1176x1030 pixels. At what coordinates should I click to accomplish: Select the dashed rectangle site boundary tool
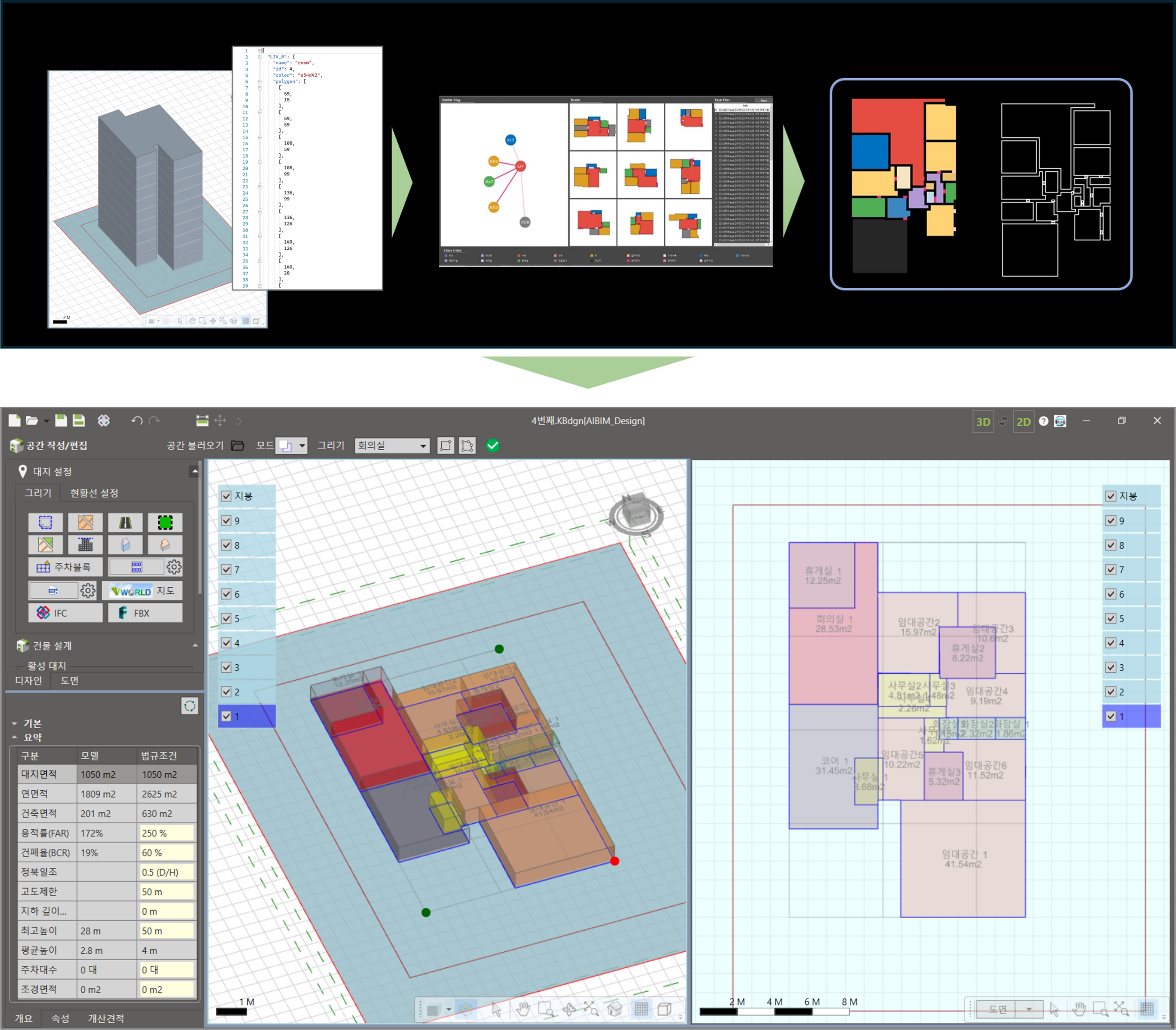[46, 523]
